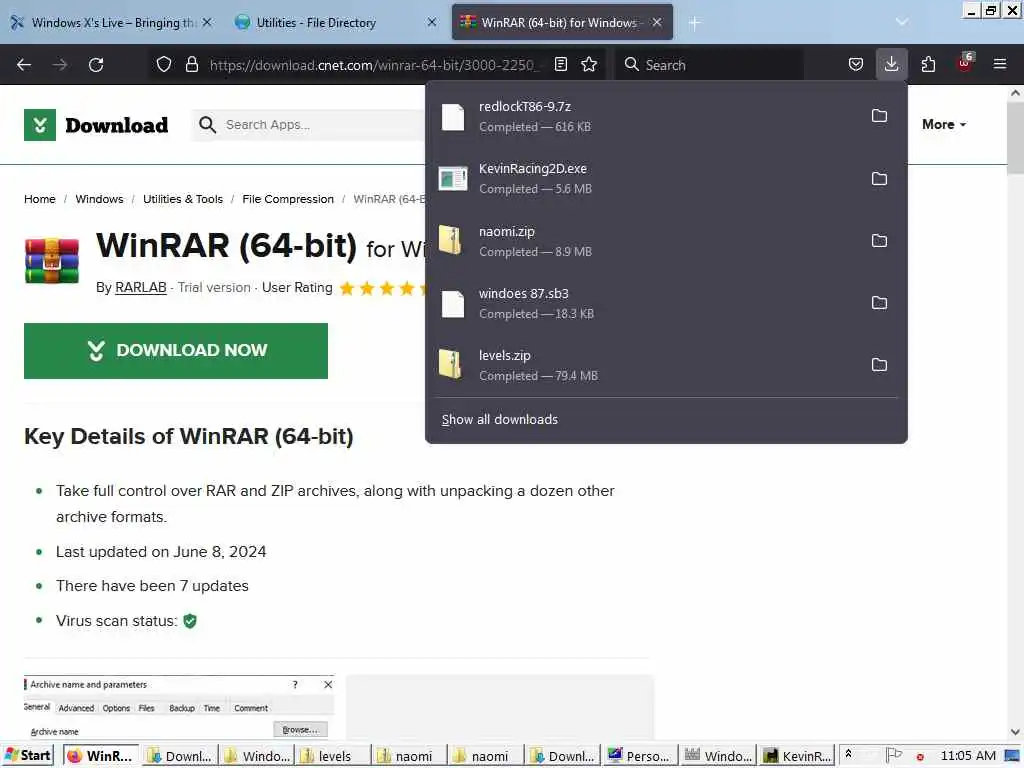Click Show all downloads
This screenshot has height=768, width=1024.
coord(500,419)
